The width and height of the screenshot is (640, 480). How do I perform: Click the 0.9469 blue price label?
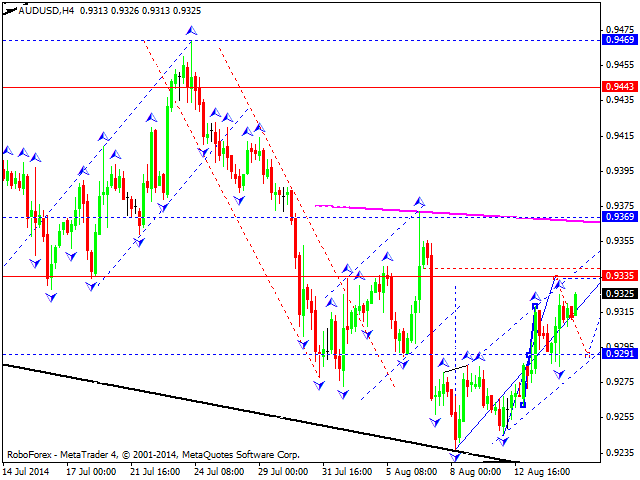(620, 40)
